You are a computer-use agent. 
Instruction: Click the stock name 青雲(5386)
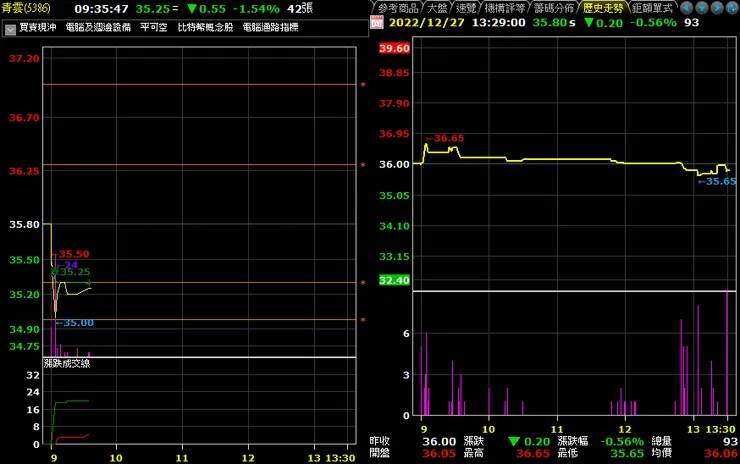point(25,8)
